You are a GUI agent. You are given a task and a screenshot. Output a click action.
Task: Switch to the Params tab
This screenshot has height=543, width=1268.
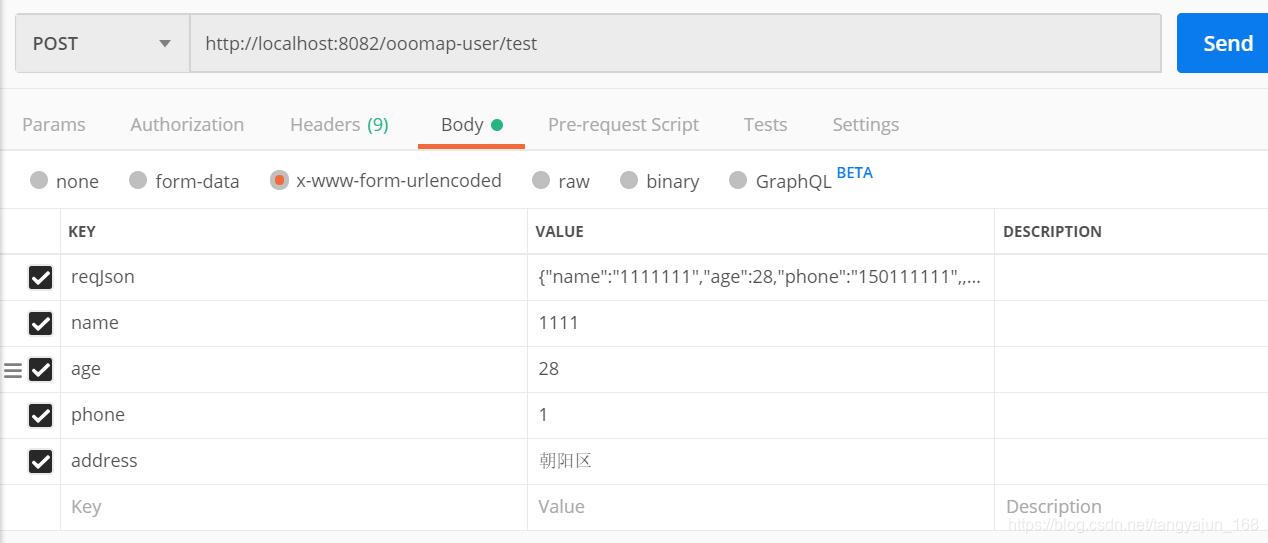tap(54, 125)
